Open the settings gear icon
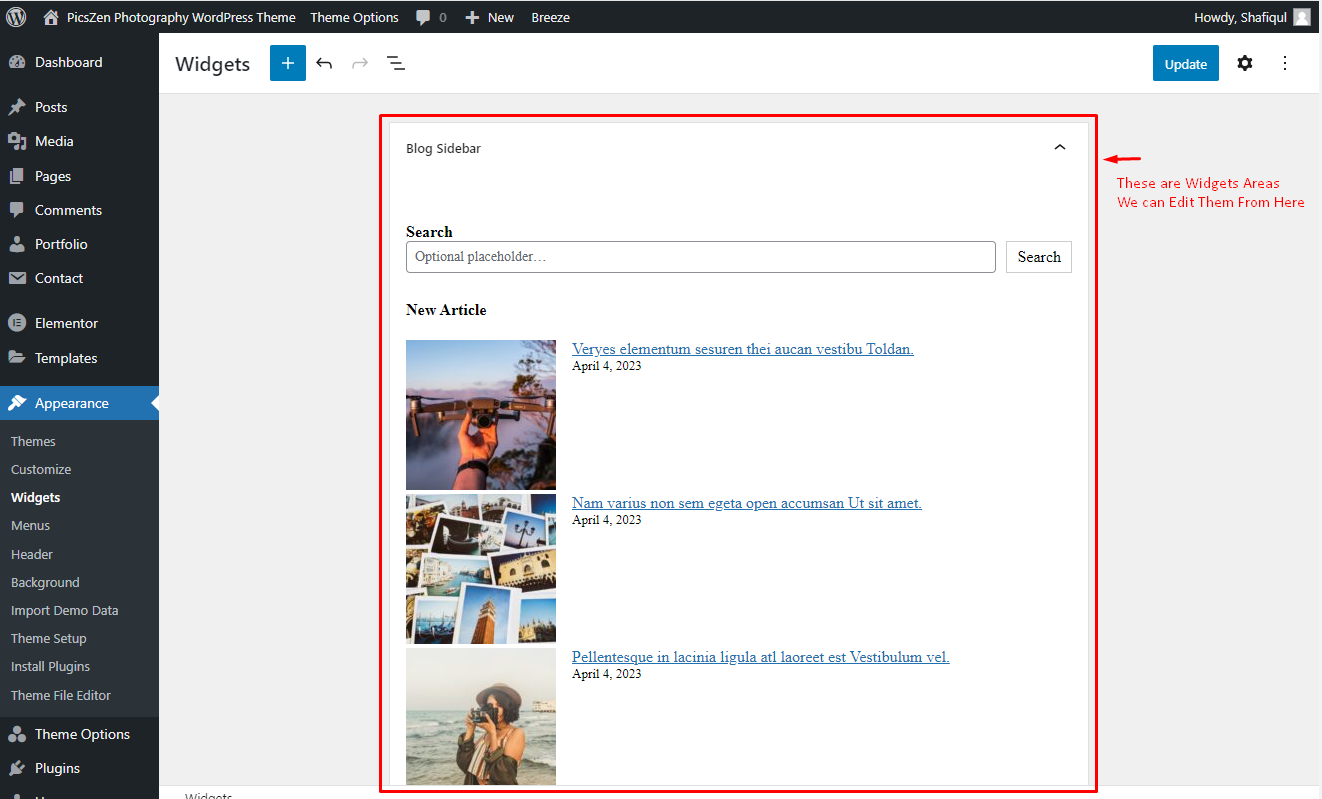 [x=1244, y=63]
